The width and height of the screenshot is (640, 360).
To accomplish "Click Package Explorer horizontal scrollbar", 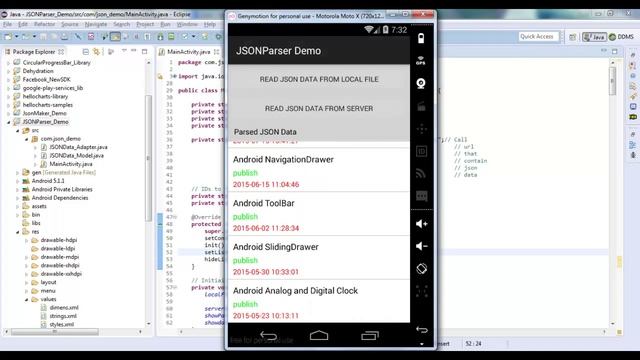I will pos(55,332).
